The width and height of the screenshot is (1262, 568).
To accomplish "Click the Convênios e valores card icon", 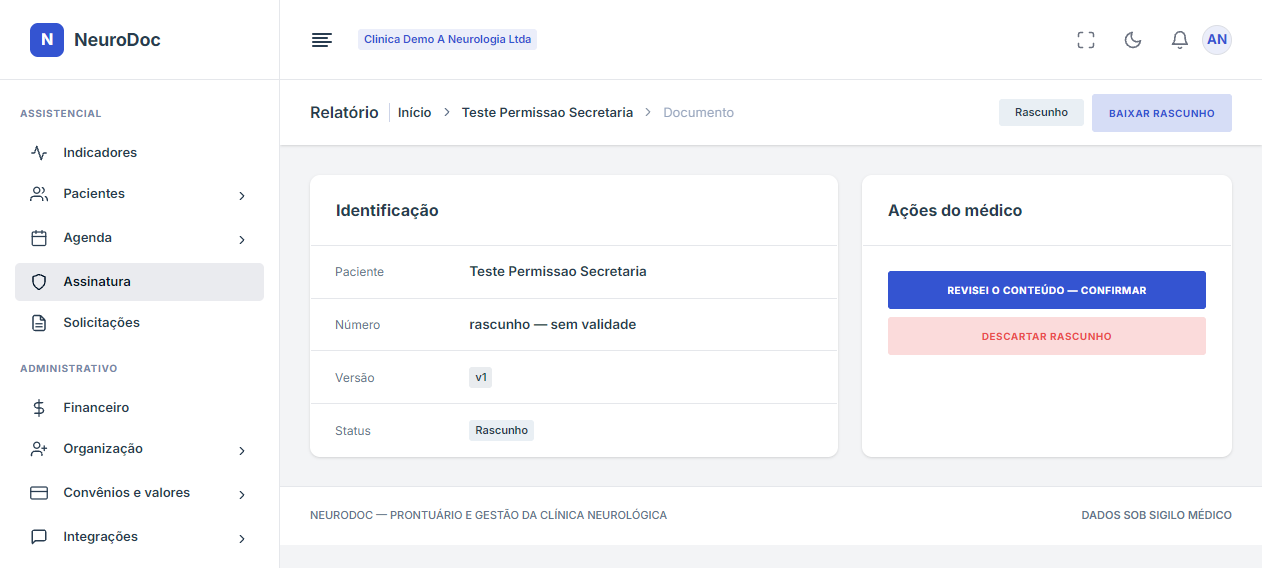I will (39, 493).
